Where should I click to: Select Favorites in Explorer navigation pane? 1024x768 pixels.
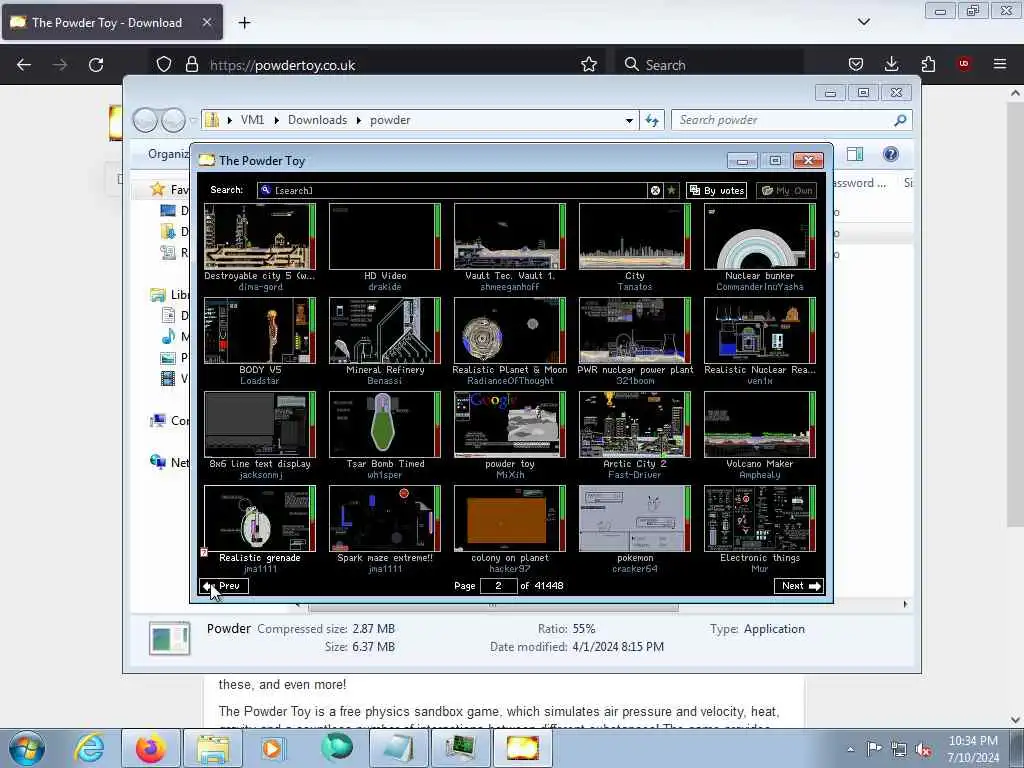[170, 189]
